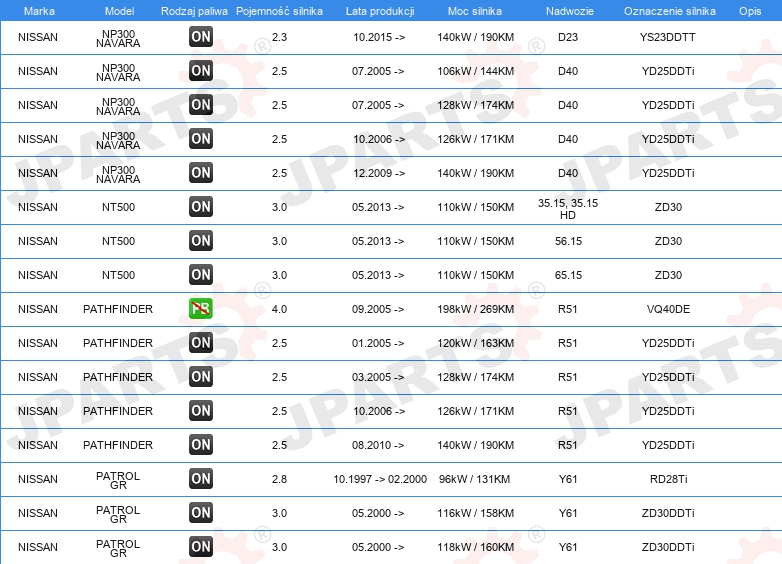Select the 116kW / 158KM power cell
The image size is (782, 564).
(x=476, y=513)
